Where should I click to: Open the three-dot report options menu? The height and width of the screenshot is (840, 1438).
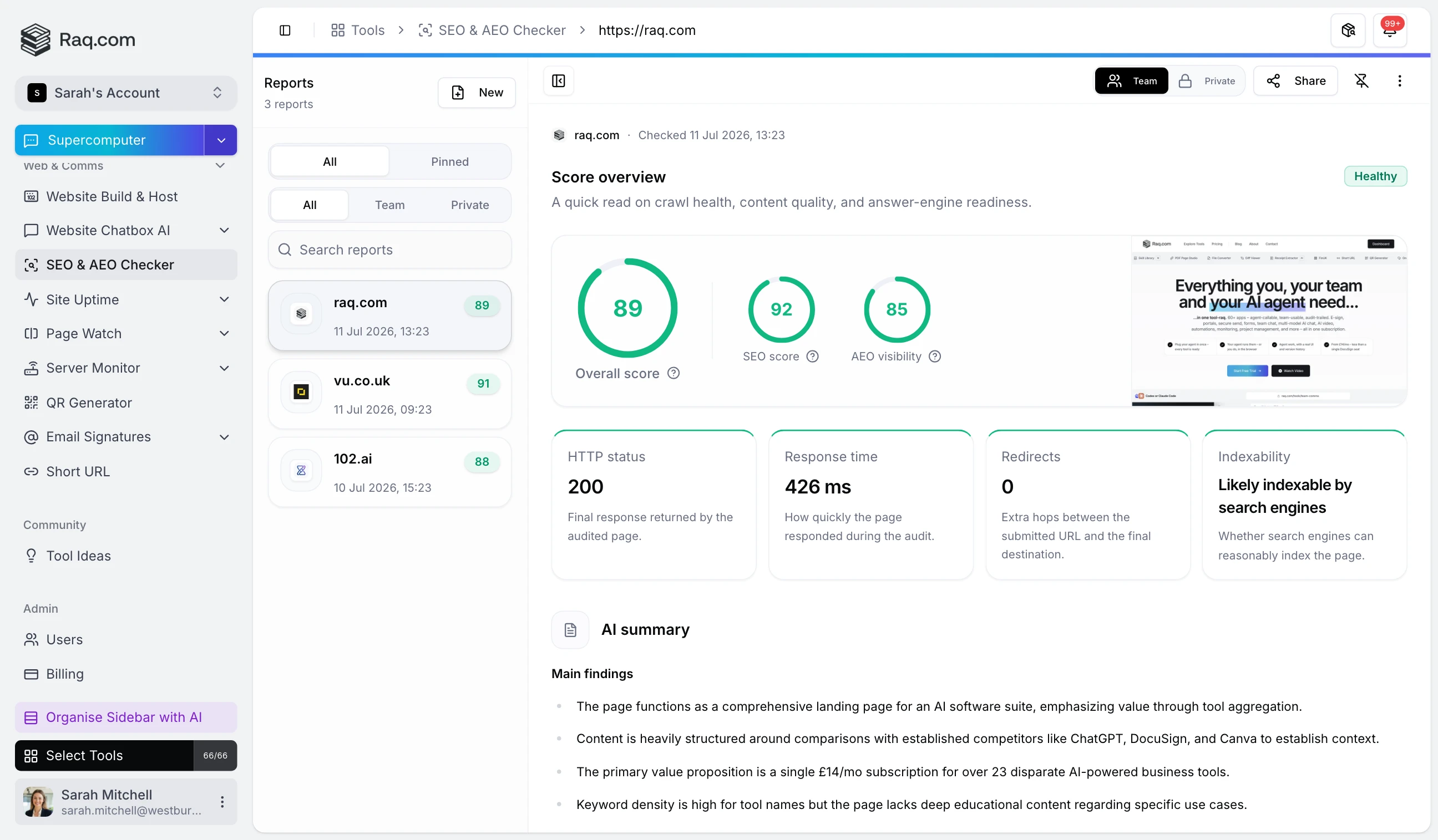(1399, 81)
